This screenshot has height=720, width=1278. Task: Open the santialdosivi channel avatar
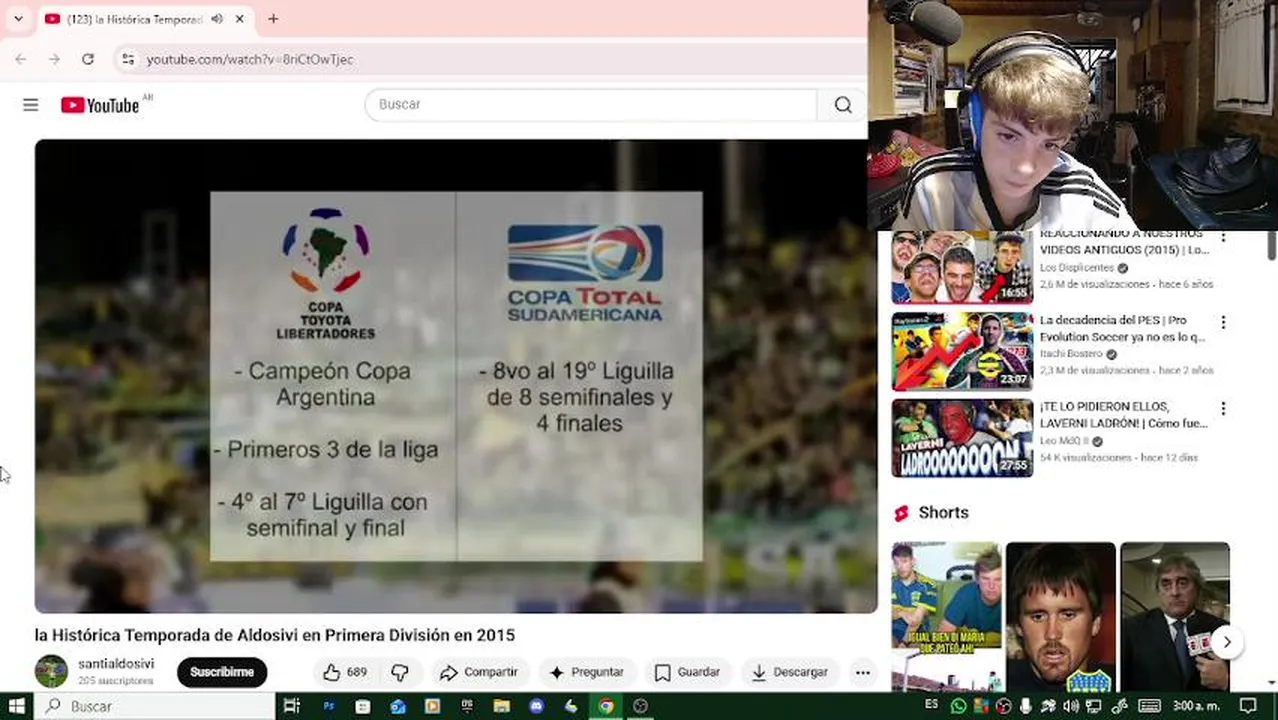[x=51, y=671]
